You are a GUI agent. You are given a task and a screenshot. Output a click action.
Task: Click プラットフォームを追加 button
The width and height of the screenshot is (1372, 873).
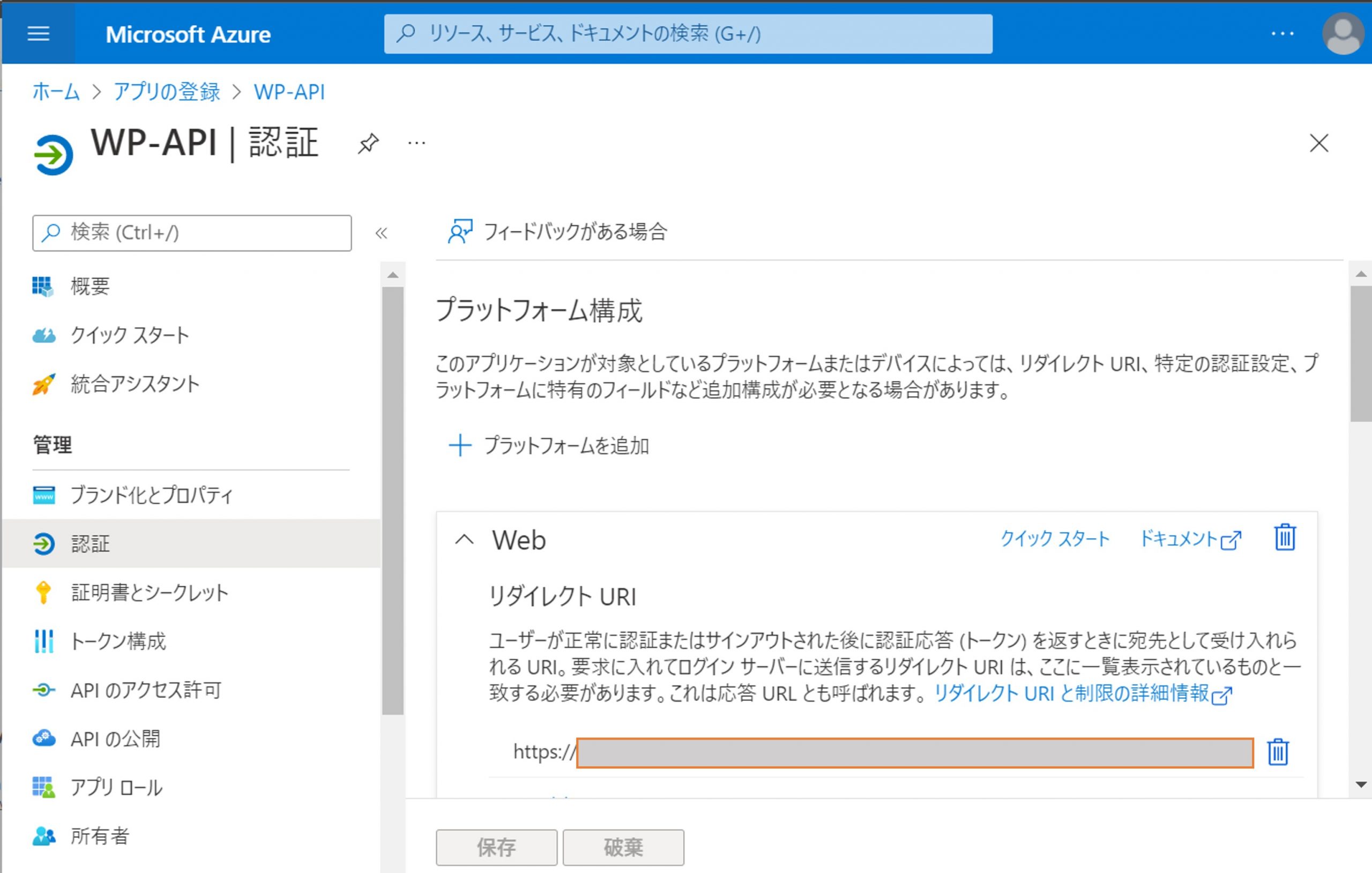[549, 446]
